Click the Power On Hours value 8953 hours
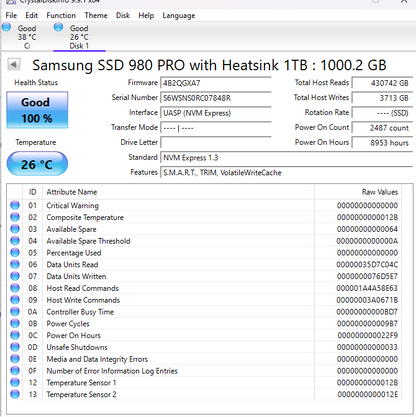Image resolution: width=416 pixels, height=417 pixels. (x=382, y=143)
